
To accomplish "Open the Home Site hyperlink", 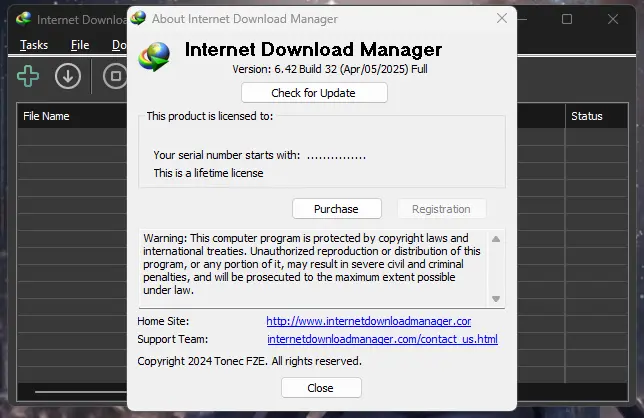I will pyautogui.click(x=369, y=321).
